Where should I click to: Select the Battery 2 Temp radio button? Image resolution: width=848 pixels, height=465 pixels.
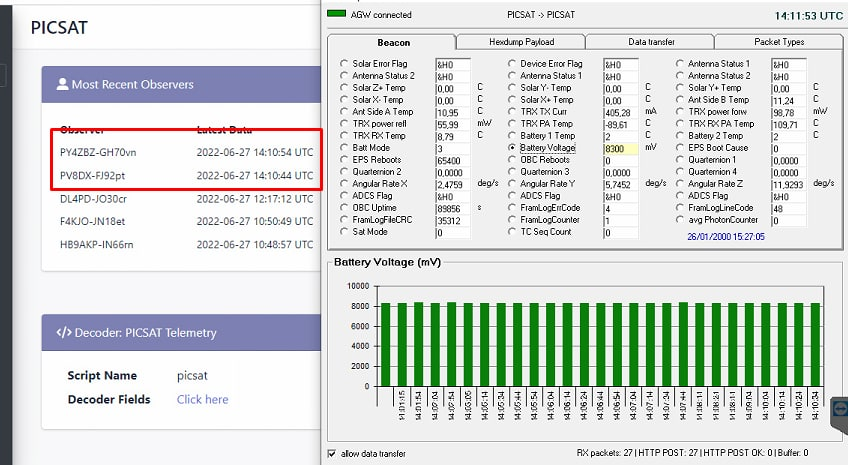pos(679,136)
